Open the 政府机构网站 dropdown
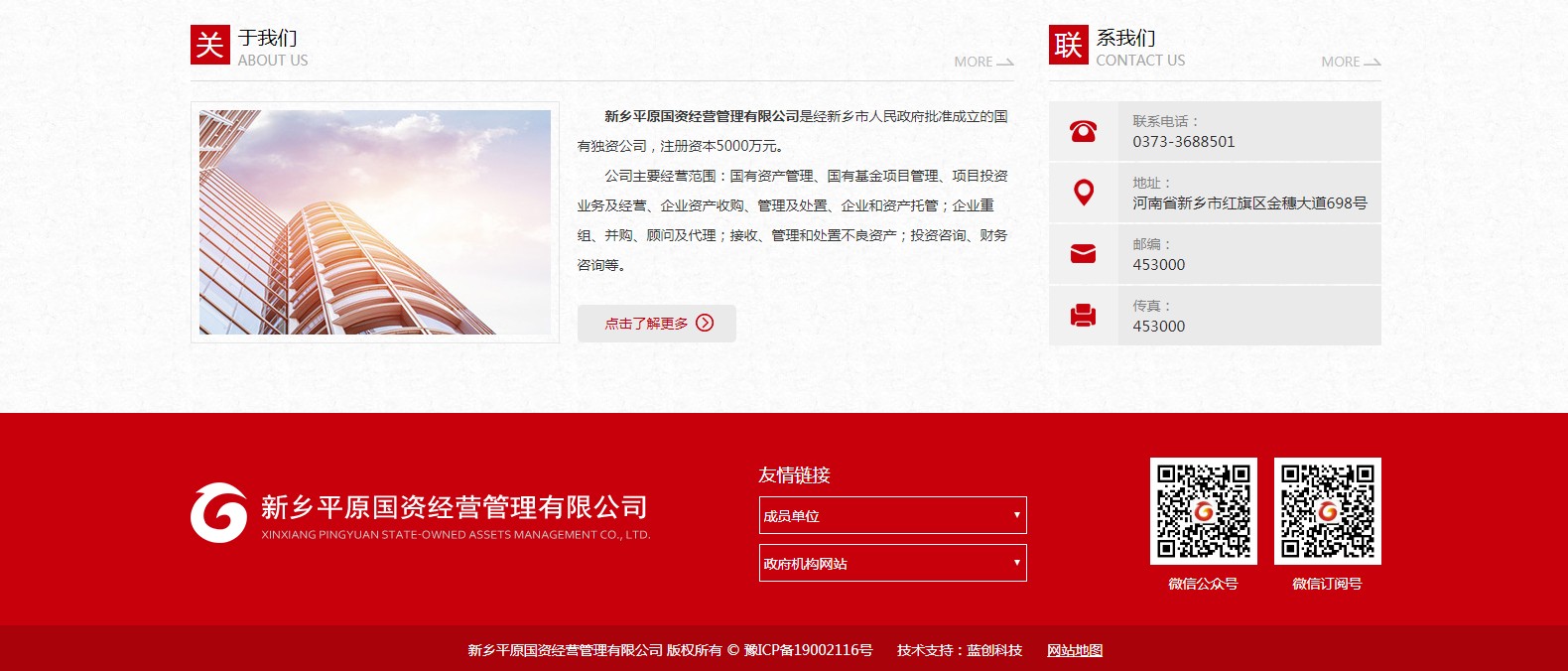This screenshot has width=1568, height=671. point(893,563)
